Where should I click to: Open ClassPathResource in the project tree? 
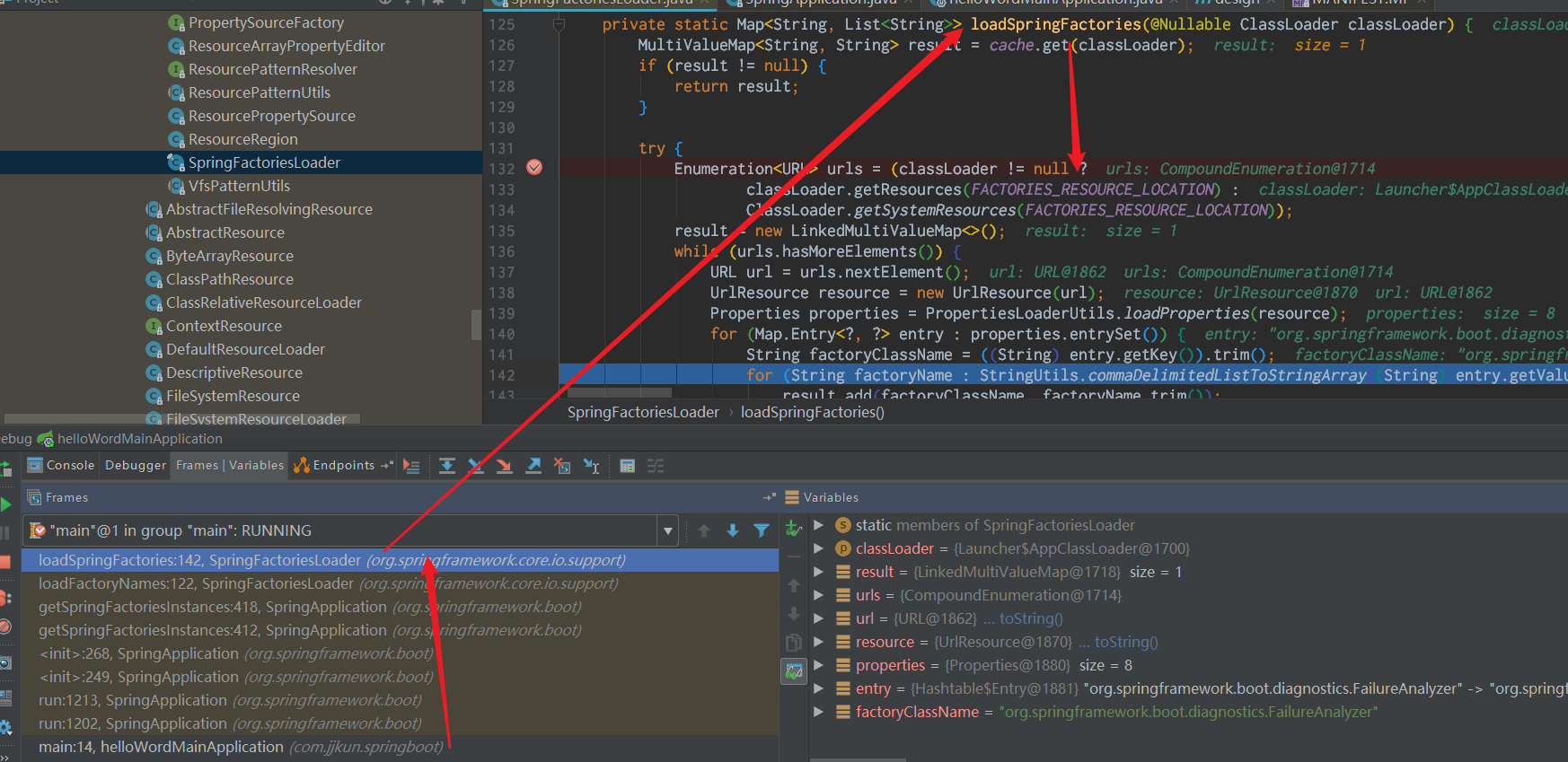point(230,279)
